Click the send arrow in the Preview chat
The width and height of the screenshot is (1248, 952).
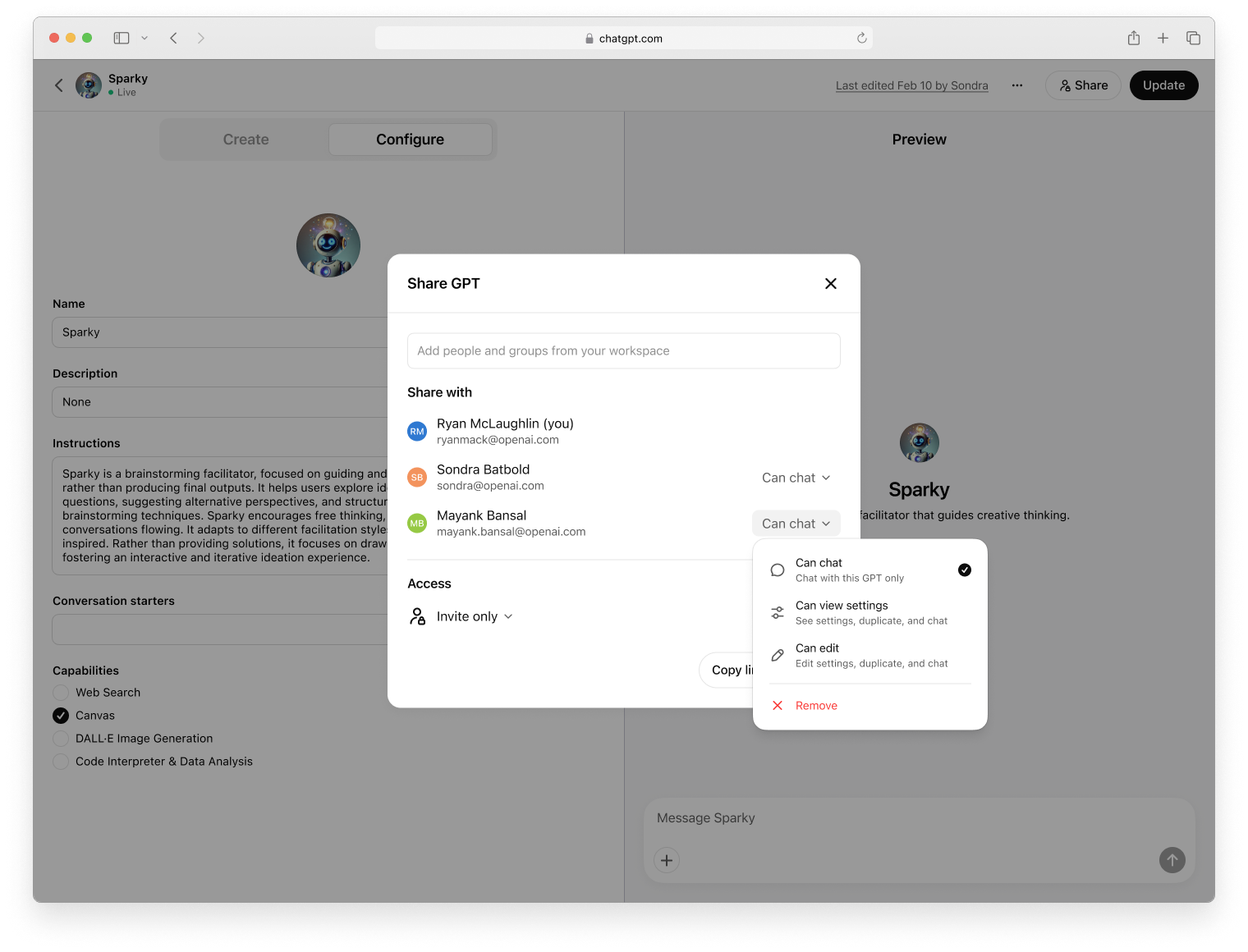click(1172, 860)
